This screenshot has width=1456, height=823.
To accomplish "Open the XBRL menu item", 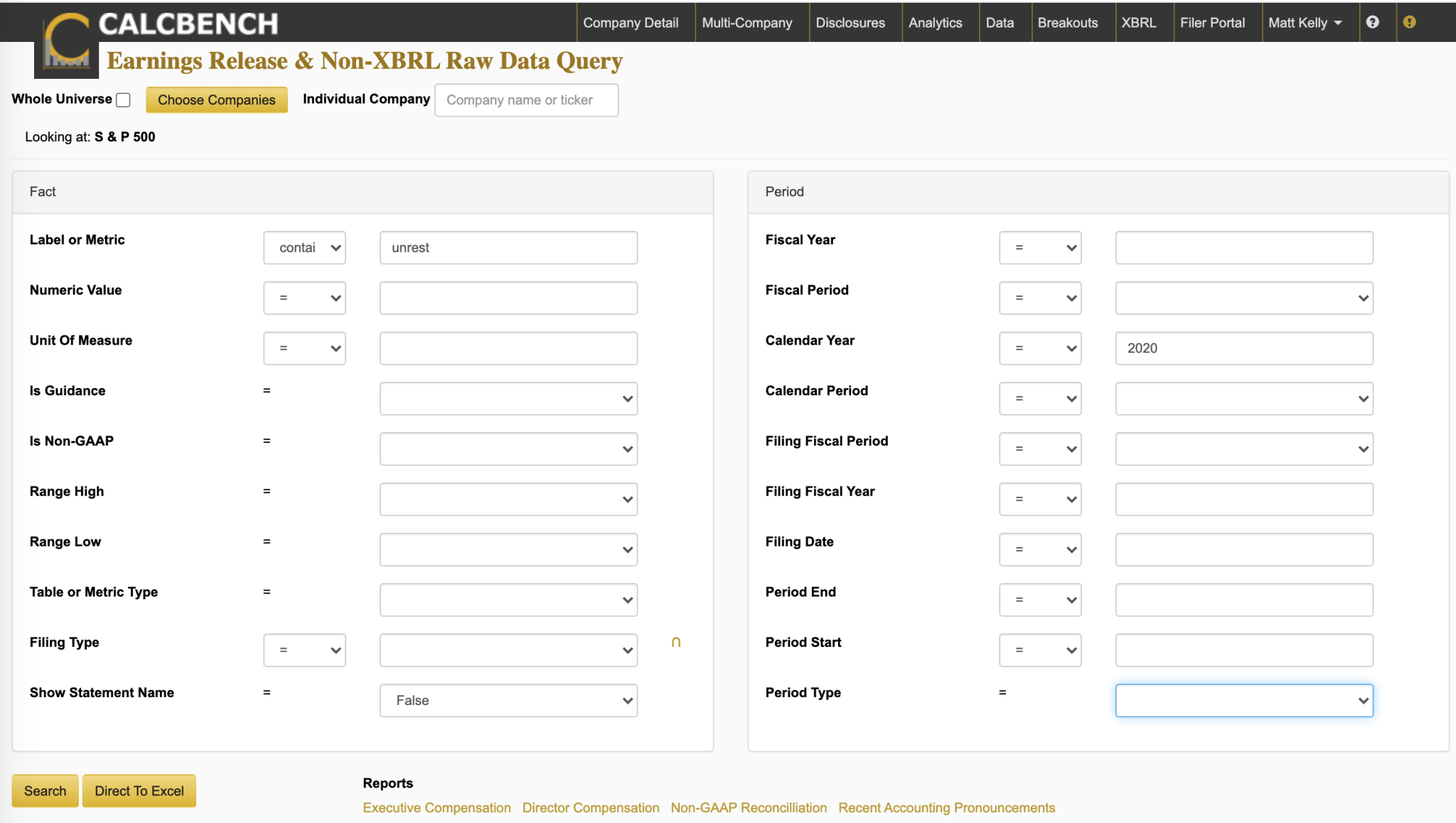I will click(x=1138, y=23).
